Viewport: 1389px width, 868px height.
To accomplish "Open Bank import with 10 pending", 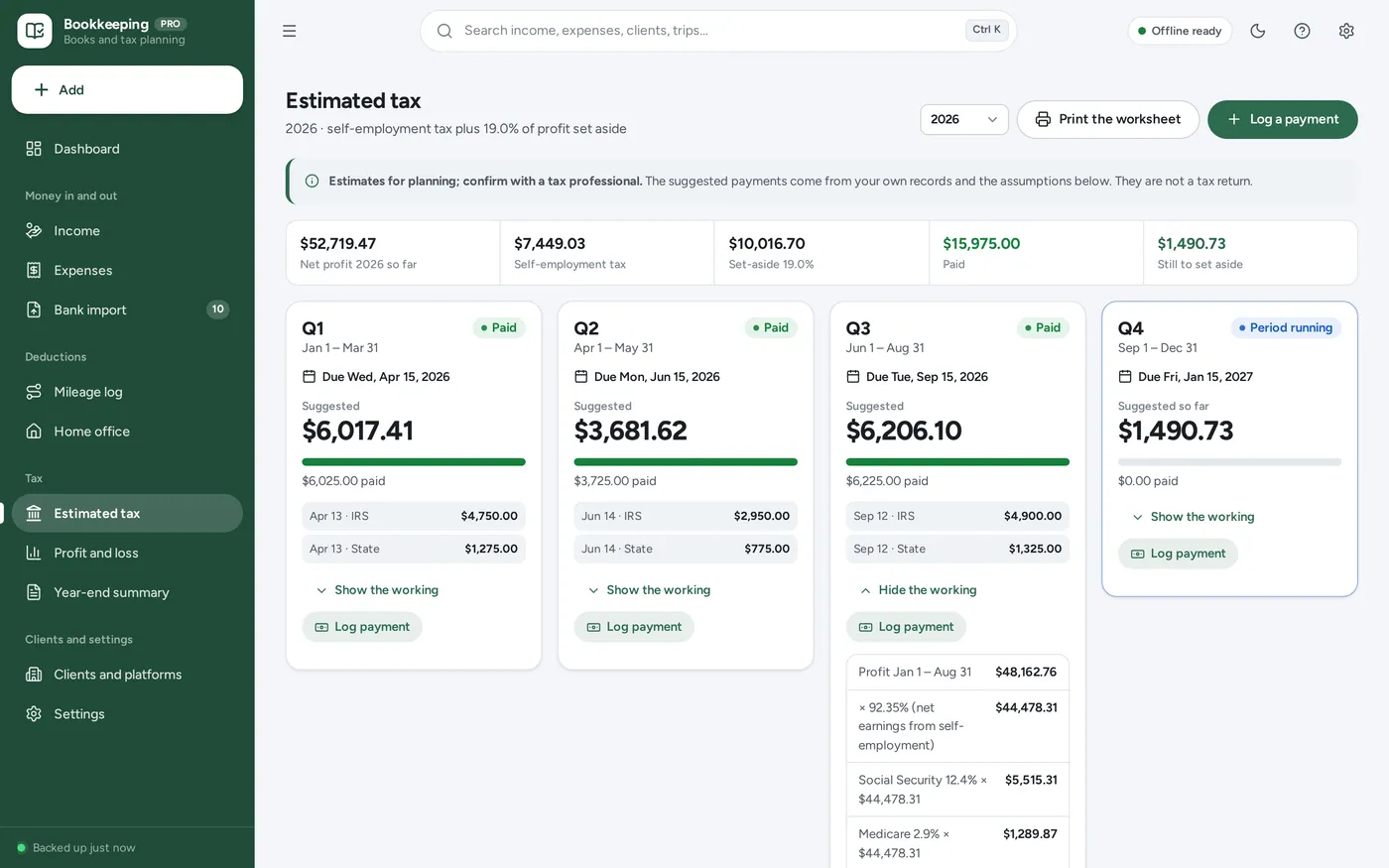I will coord(127,310).
